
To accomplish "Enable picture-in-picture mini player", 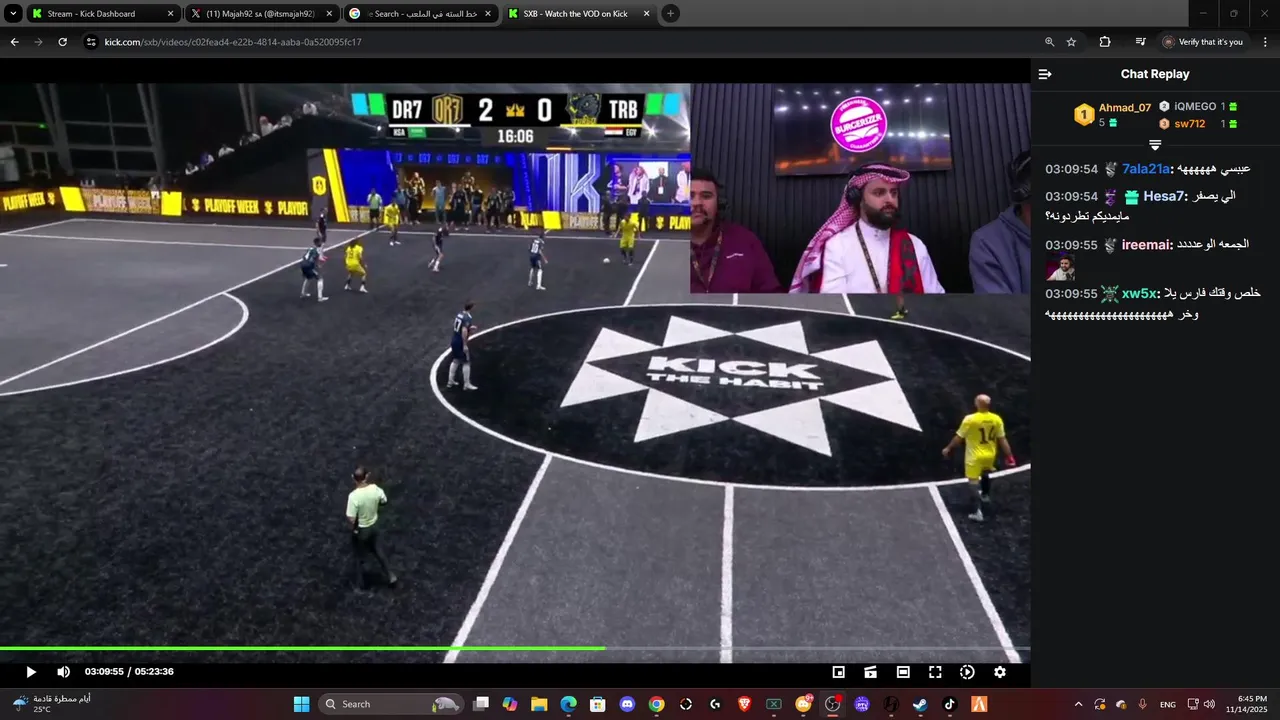I will pyautogui.click(x=839, y=672).
